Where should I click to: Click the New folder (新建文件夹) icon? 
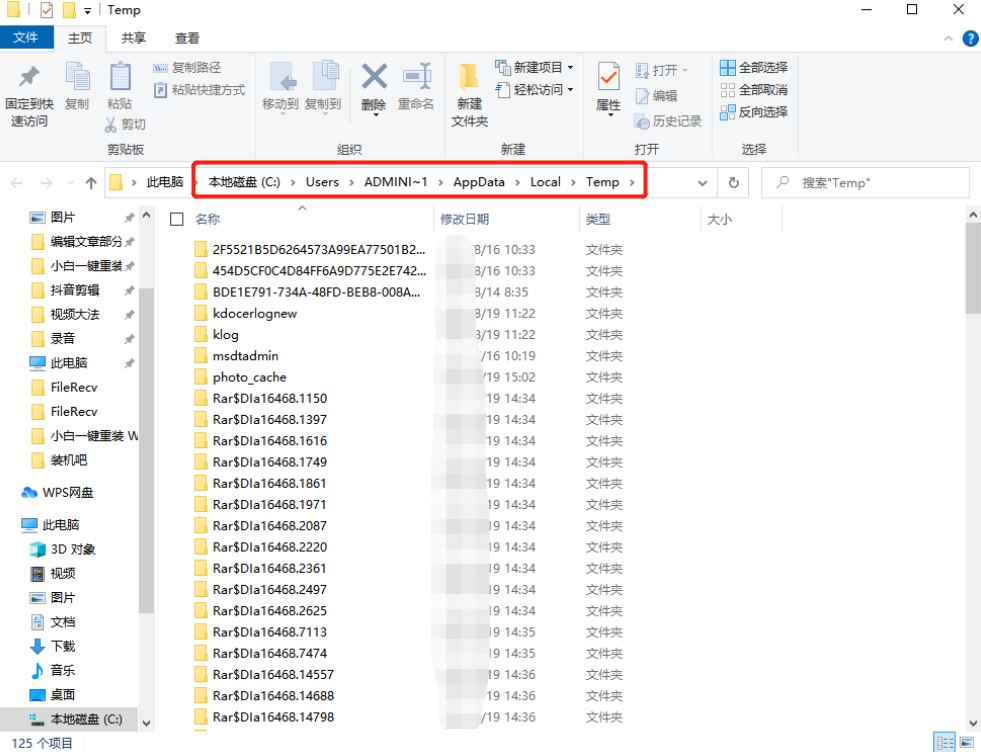469,78
